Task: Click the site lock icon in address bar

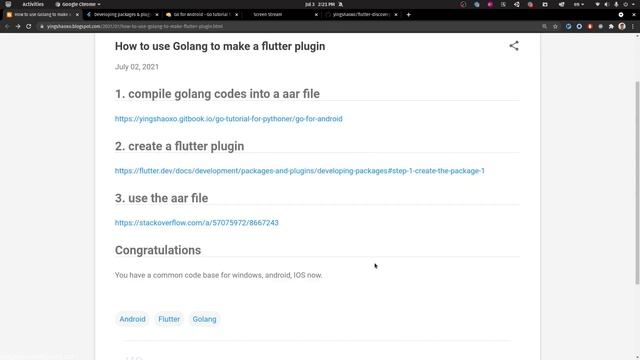Action: tap(42, 26)
